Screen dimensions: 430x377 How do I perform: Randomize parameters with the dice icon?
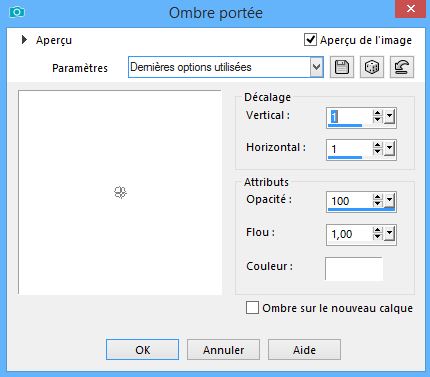(372, 67)
